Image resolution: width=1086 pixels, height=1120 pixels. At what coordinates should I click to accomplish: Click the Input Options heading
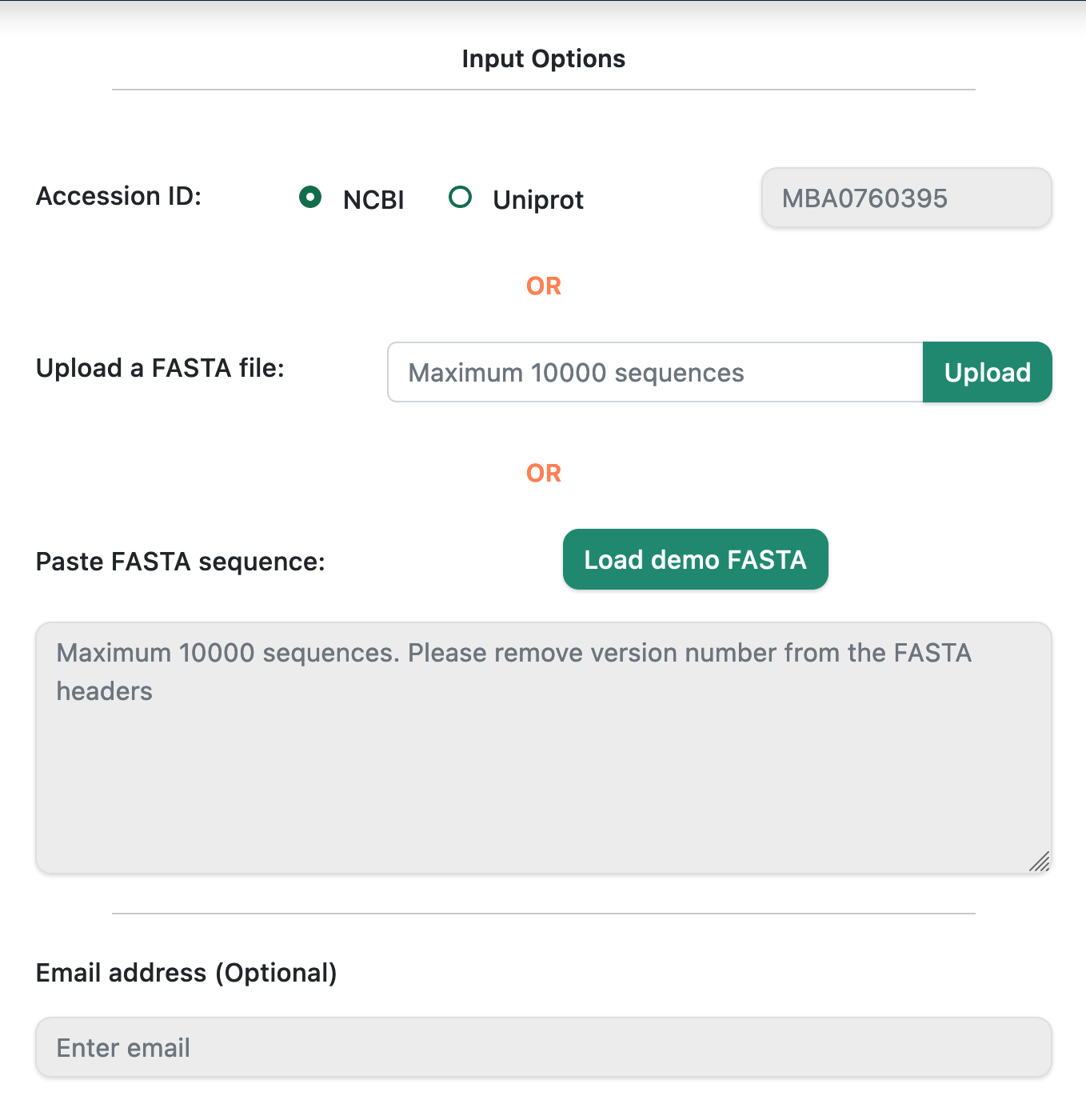(543, 59)
